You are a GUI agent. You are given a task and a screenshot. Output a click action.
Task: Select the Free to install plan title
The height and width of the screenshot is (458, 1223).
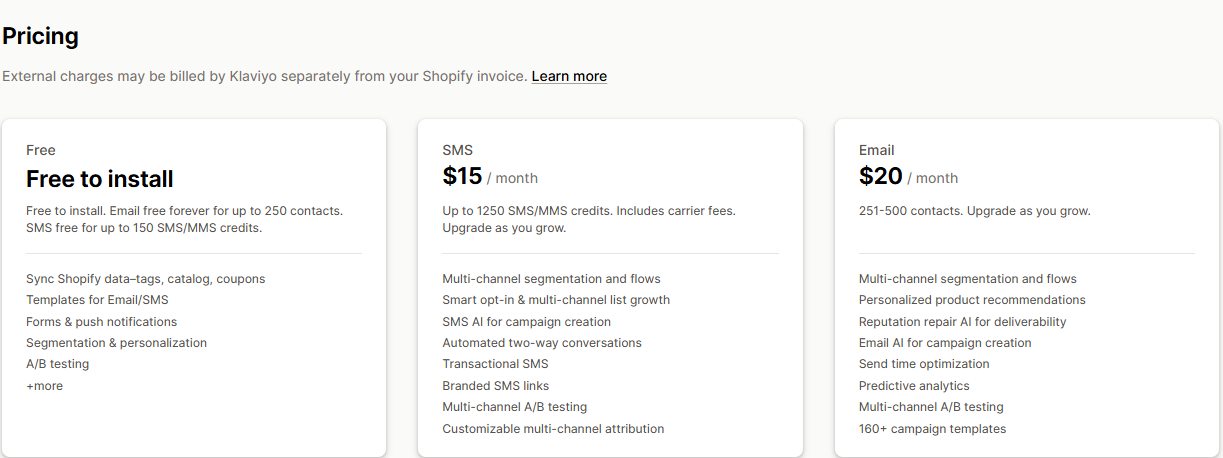click(100, 179)
